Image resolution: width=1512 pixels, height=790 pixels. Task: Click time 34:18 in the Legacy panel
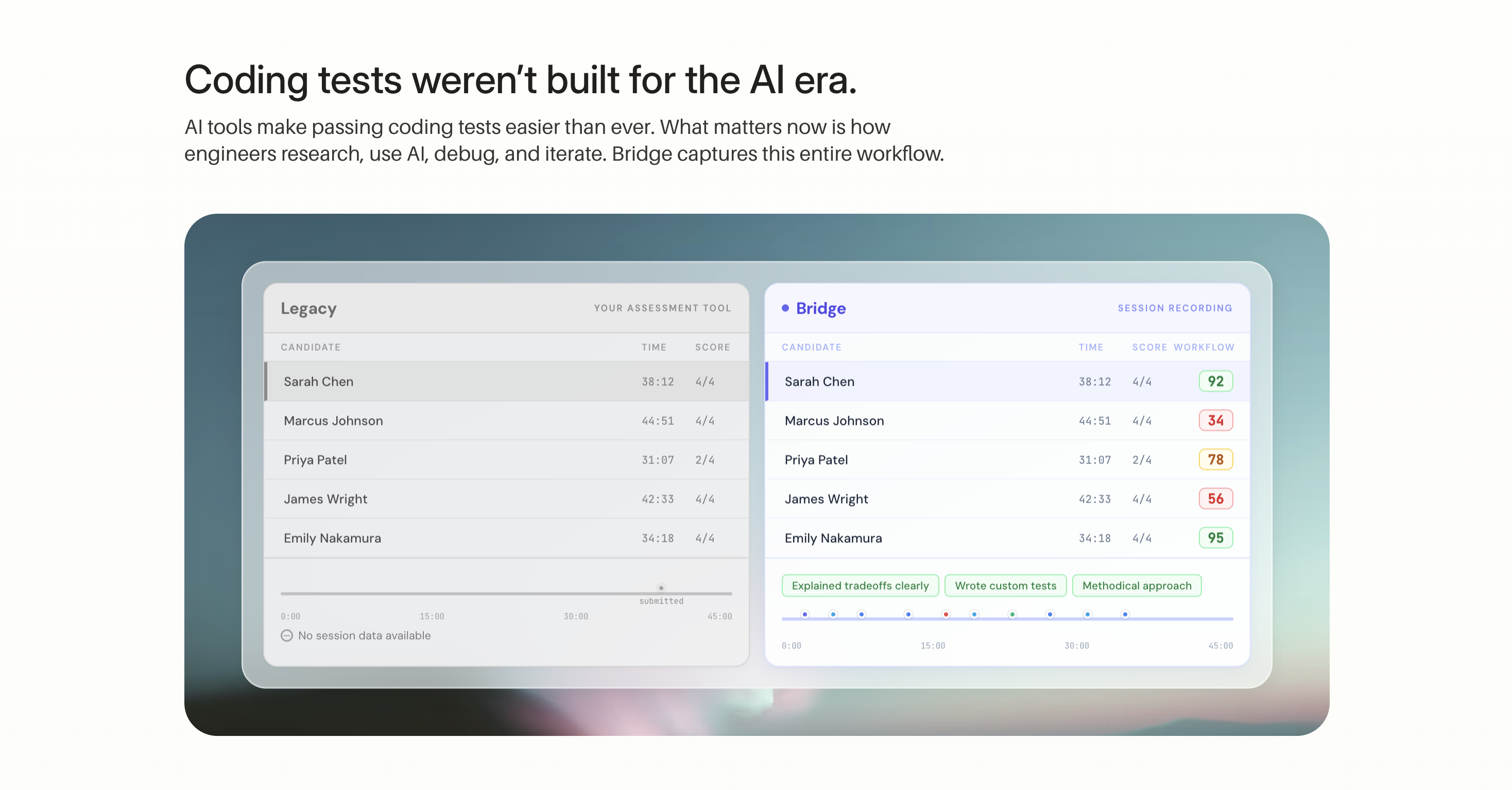[x=658, y=539]
